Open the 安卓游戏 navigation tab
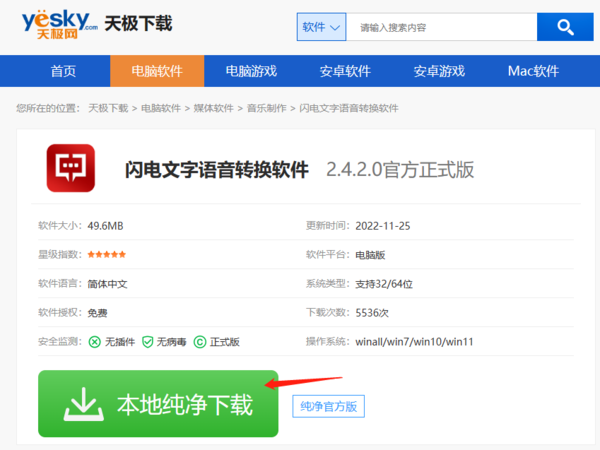The height and width of the screenshot is (450, 600). coord(439,71)
